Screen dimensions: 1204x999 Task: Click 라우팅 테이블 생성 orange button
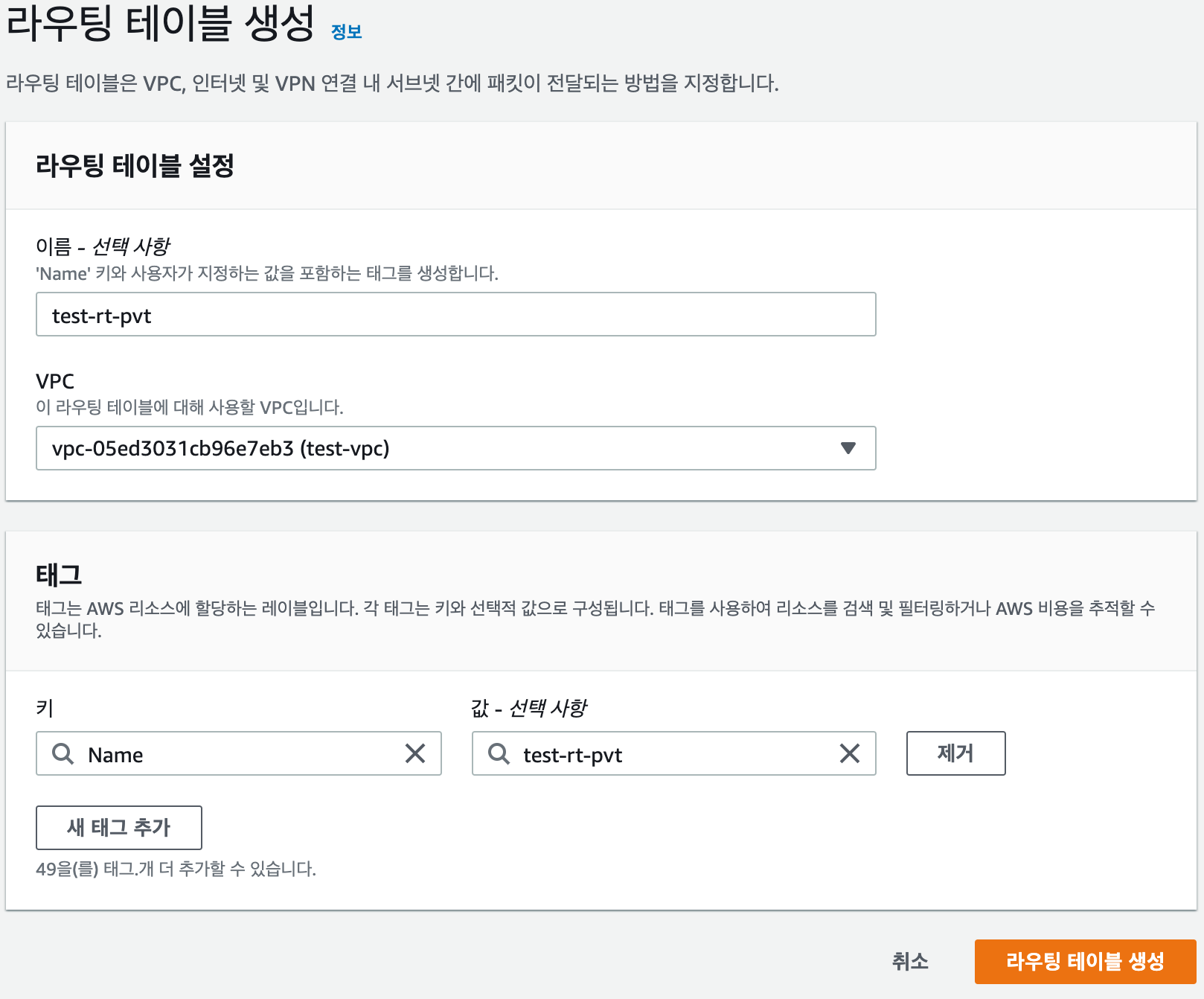point(1085,962)
